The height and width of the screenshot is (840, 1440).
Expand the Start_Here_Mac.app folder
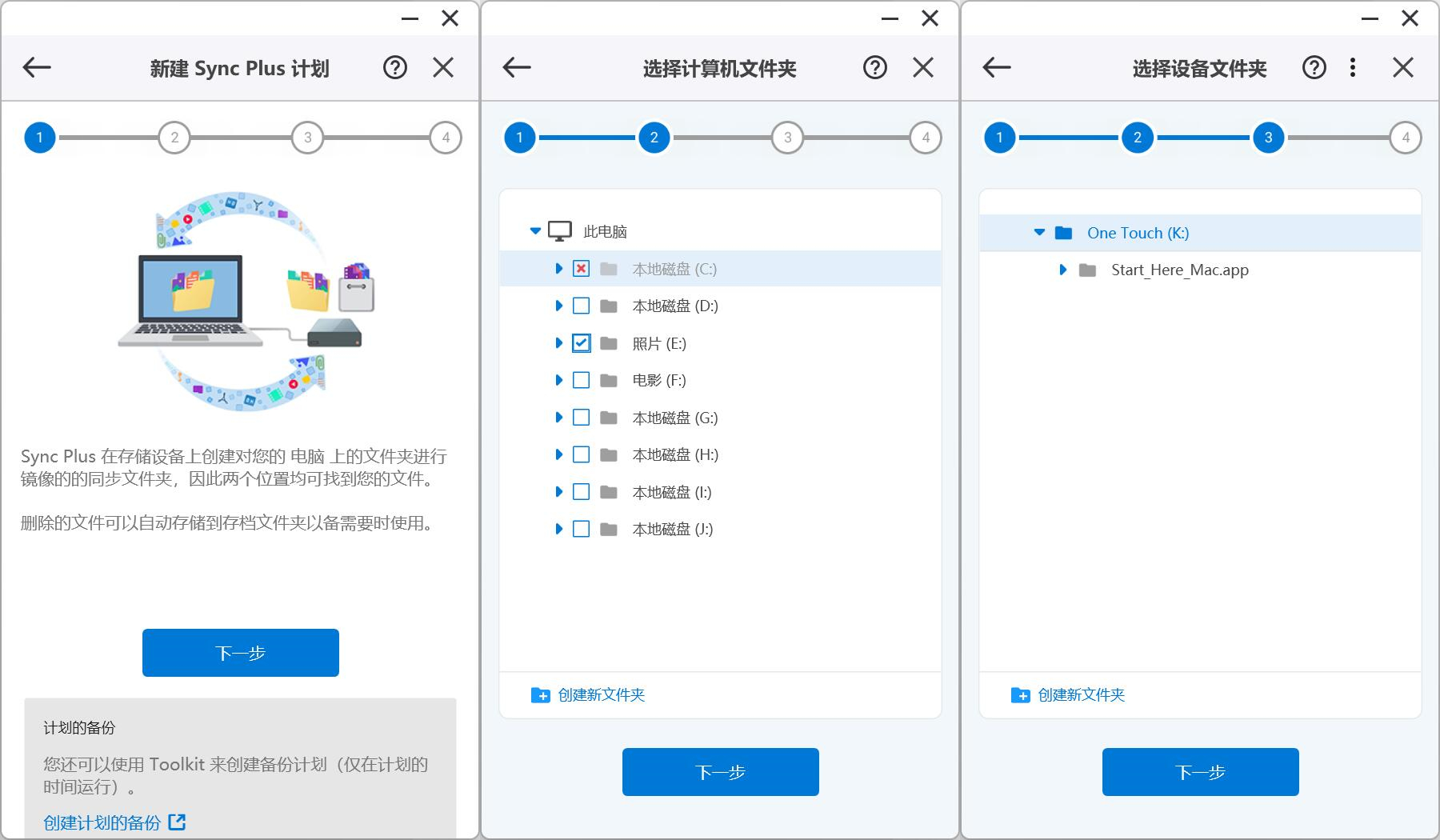(1062, 270)
